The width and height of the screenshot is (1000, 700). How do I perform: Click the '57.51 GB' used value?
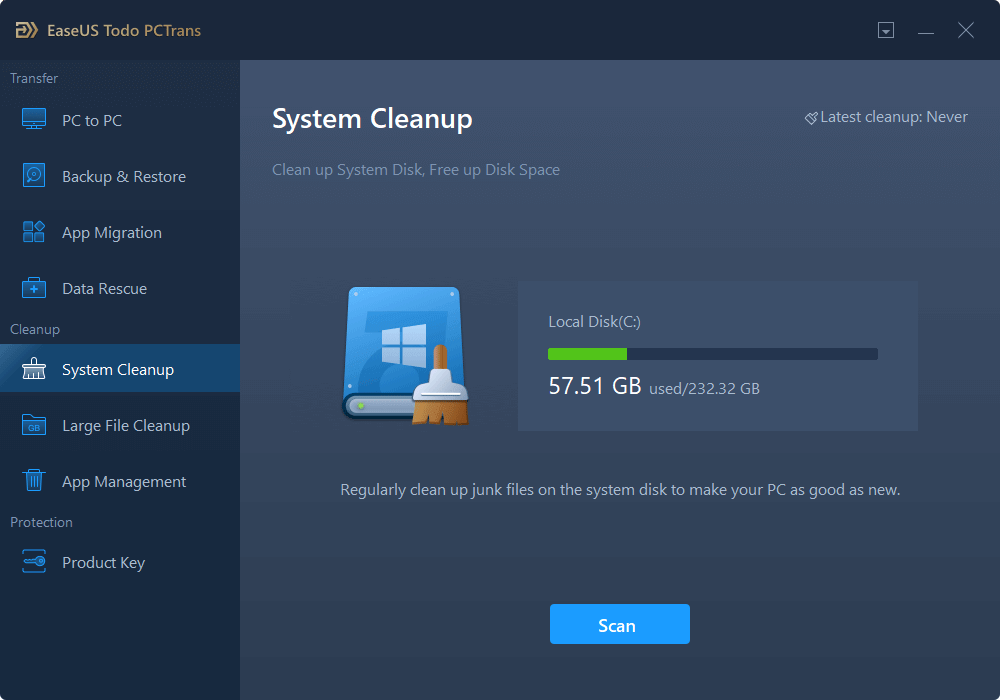595,386
